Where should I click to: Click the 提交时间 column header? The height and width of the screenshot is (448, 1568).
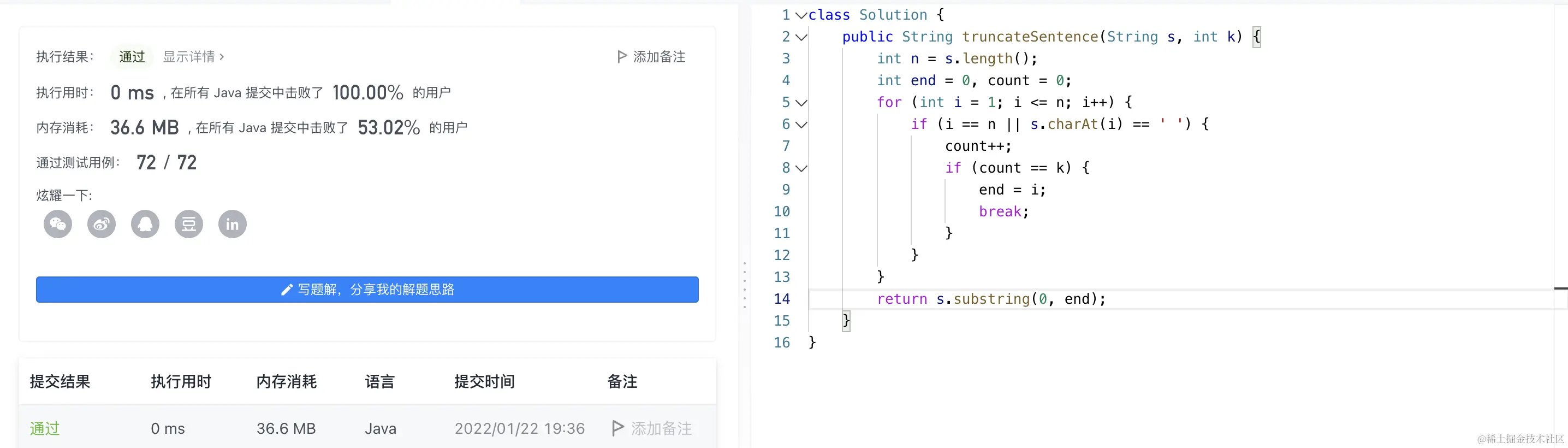point(484,381)
